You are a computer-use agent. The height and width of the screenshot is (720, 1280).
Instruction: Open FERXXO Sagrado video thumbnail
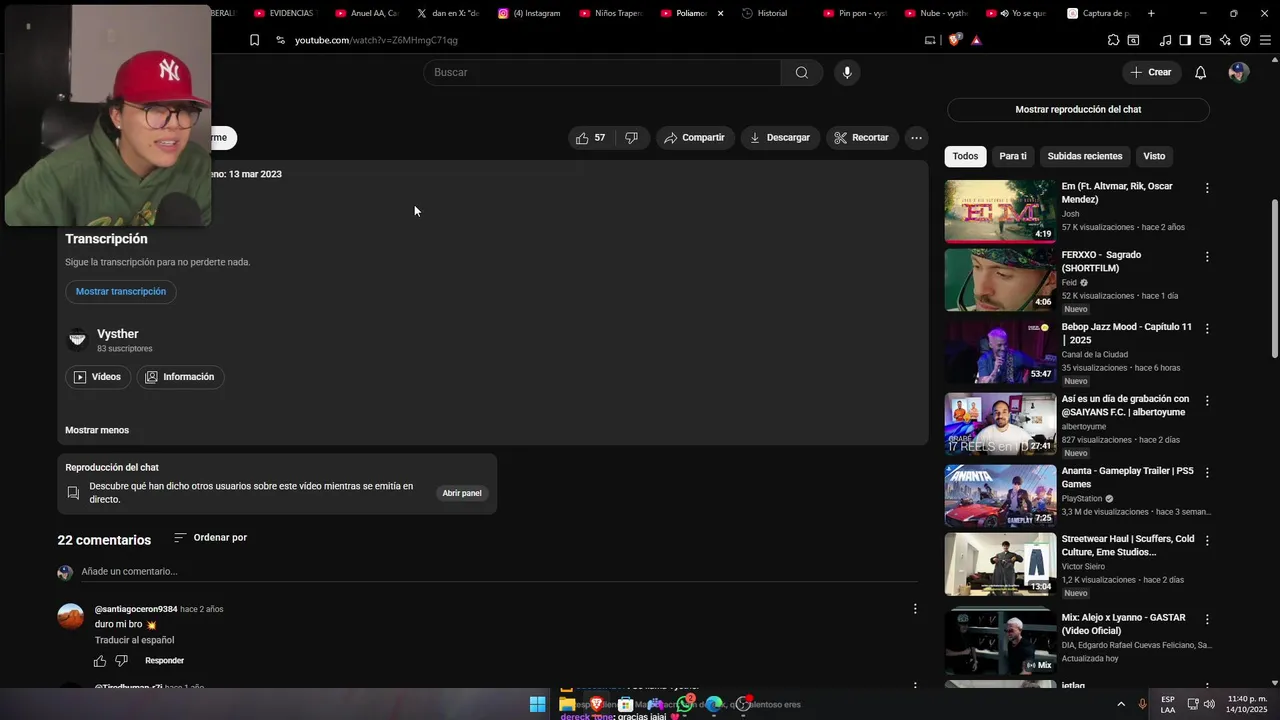[x=1000, y=280]
